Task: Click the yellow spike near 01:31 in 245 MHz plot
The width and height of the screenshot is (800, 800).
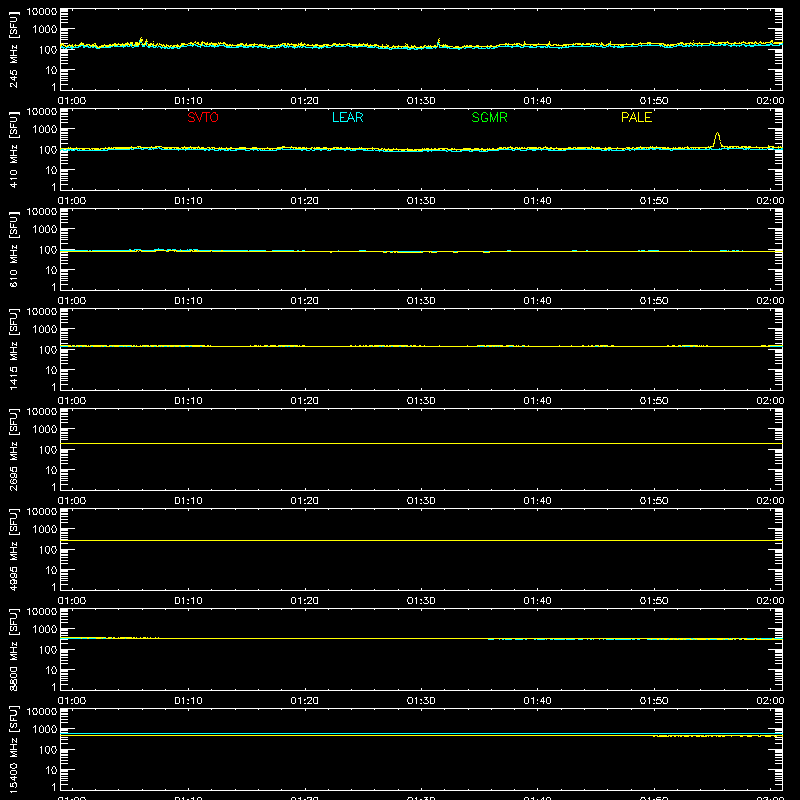Action: 439,41
